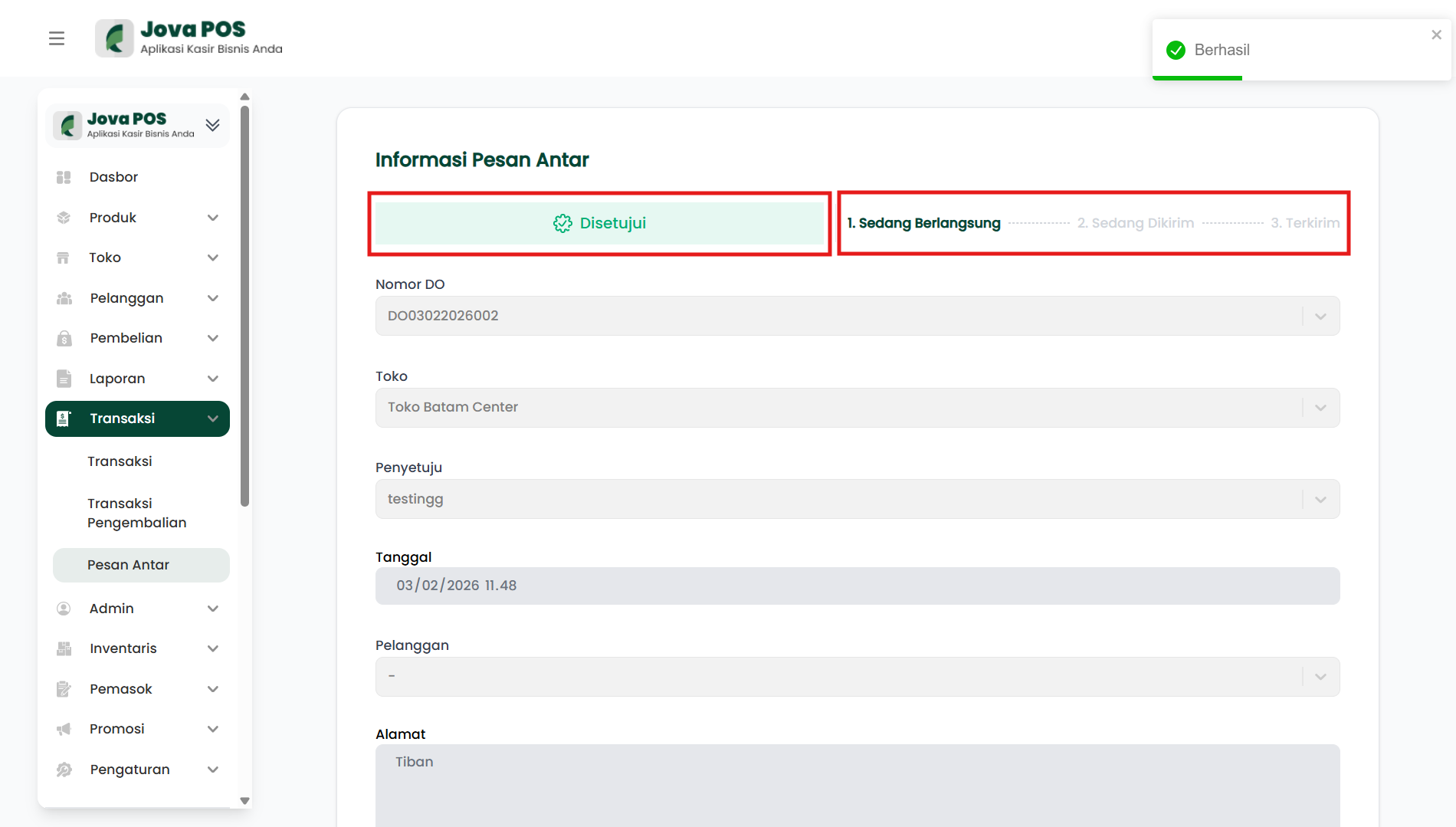Click the Inventaris boxes icon
Image resolution: width=1456 pixels, height=827 pixels.
(64, 648)
